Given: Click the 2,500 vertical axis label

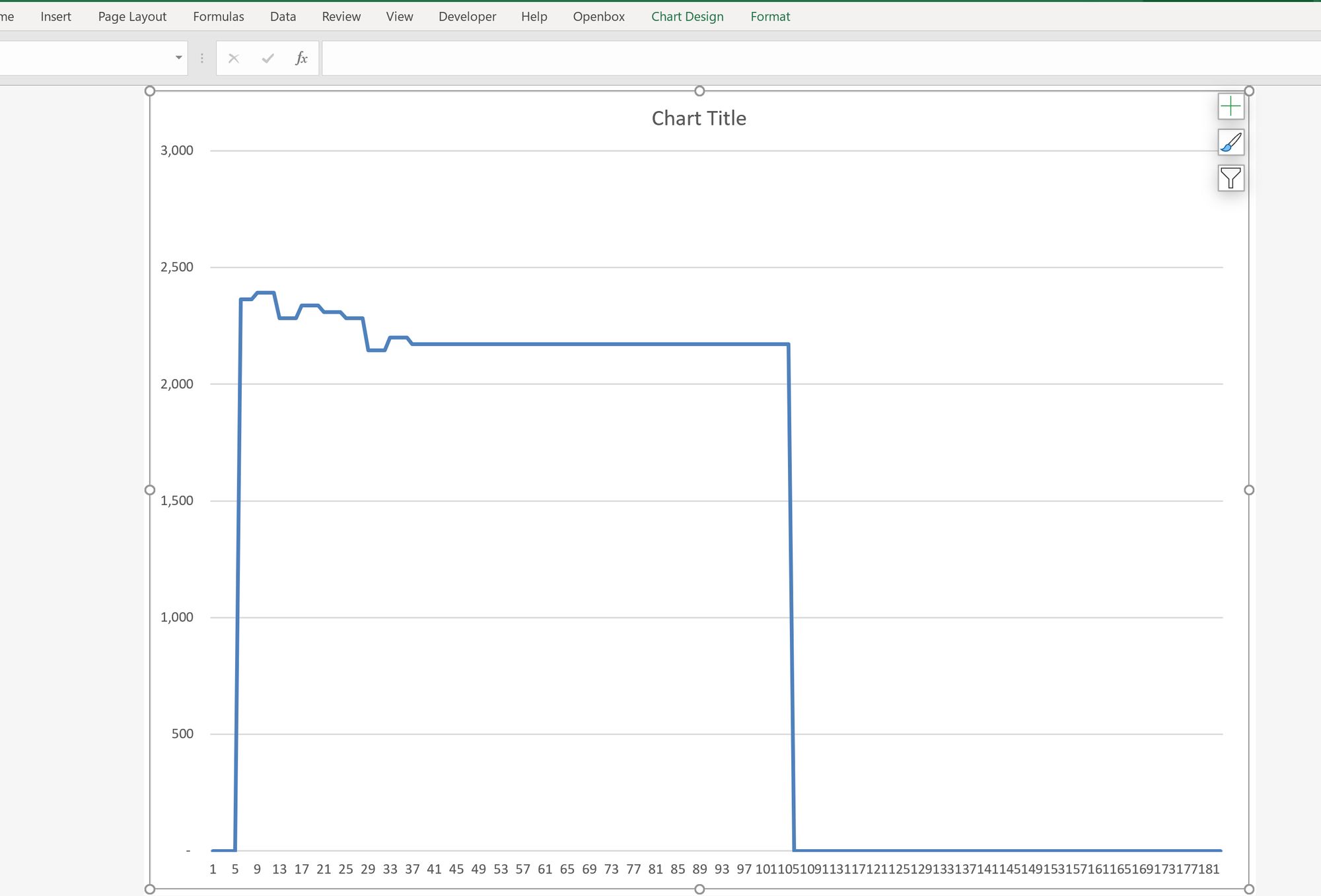Looking at the screenshot, I should (x=177, y=267).
